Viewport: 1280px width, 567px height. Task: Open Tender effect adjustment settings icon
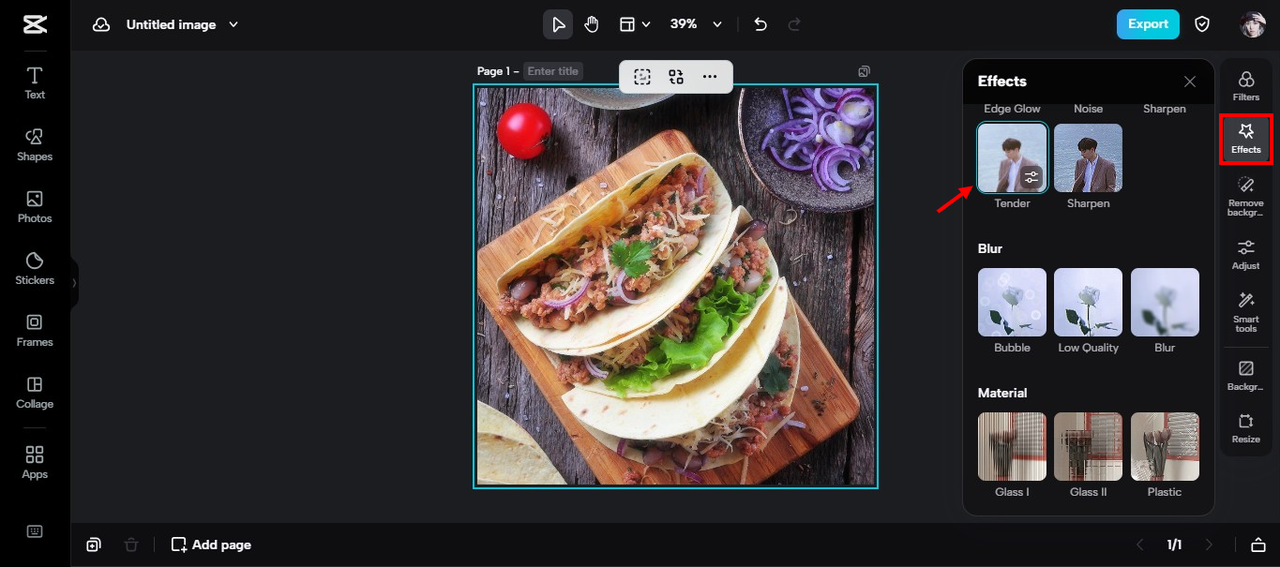(x=1032, y=178)
